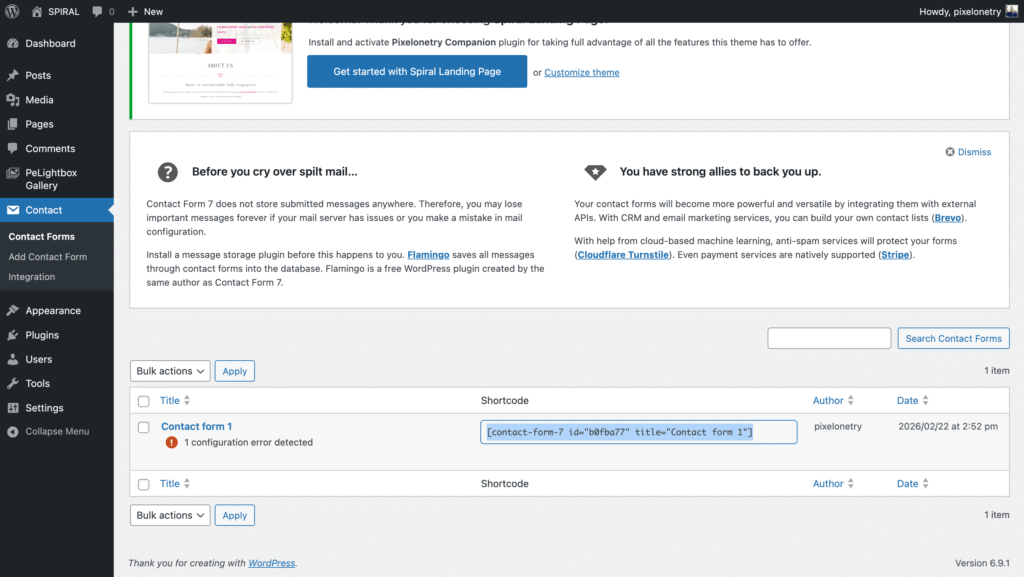Click the red configuration error icon
The image size is (1024, 577).
click(x=172, y=442)
